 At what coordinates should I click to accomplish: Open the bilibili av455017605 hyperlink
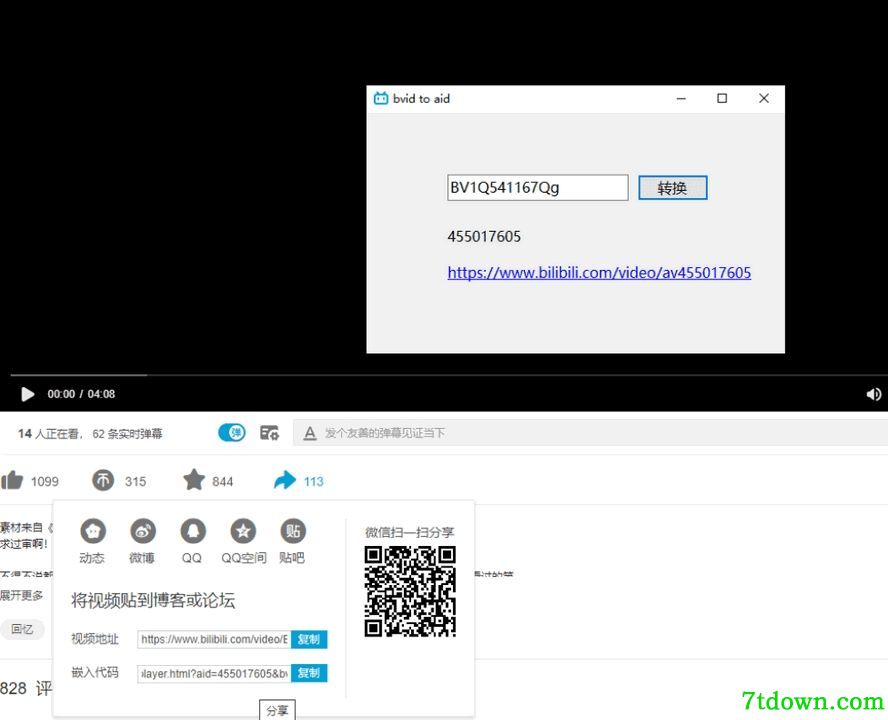pyautogui.click(x=599, y=272)
